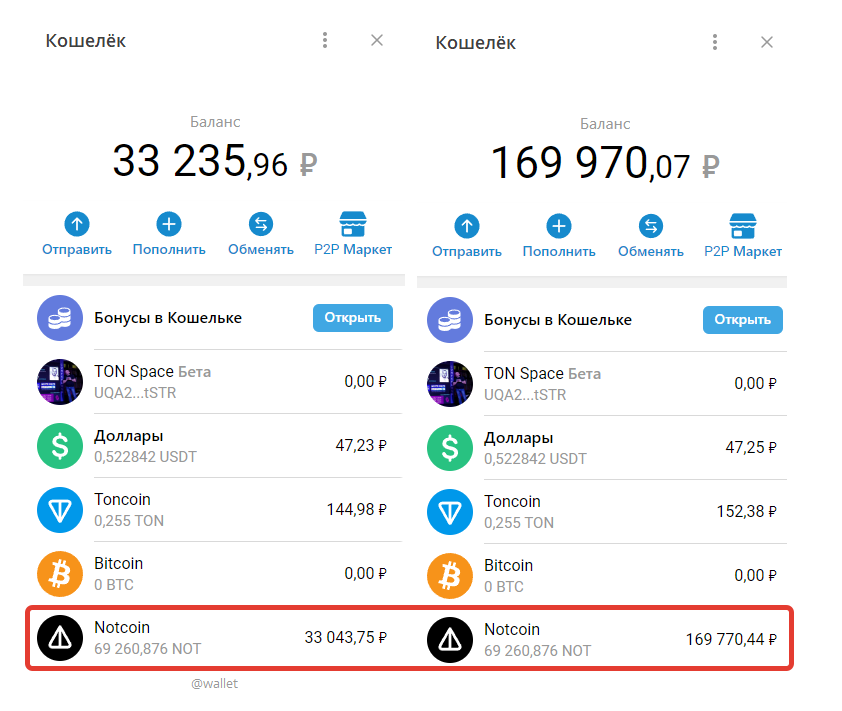Tap Обменять swap icon in right wallet

click(651, 226)
